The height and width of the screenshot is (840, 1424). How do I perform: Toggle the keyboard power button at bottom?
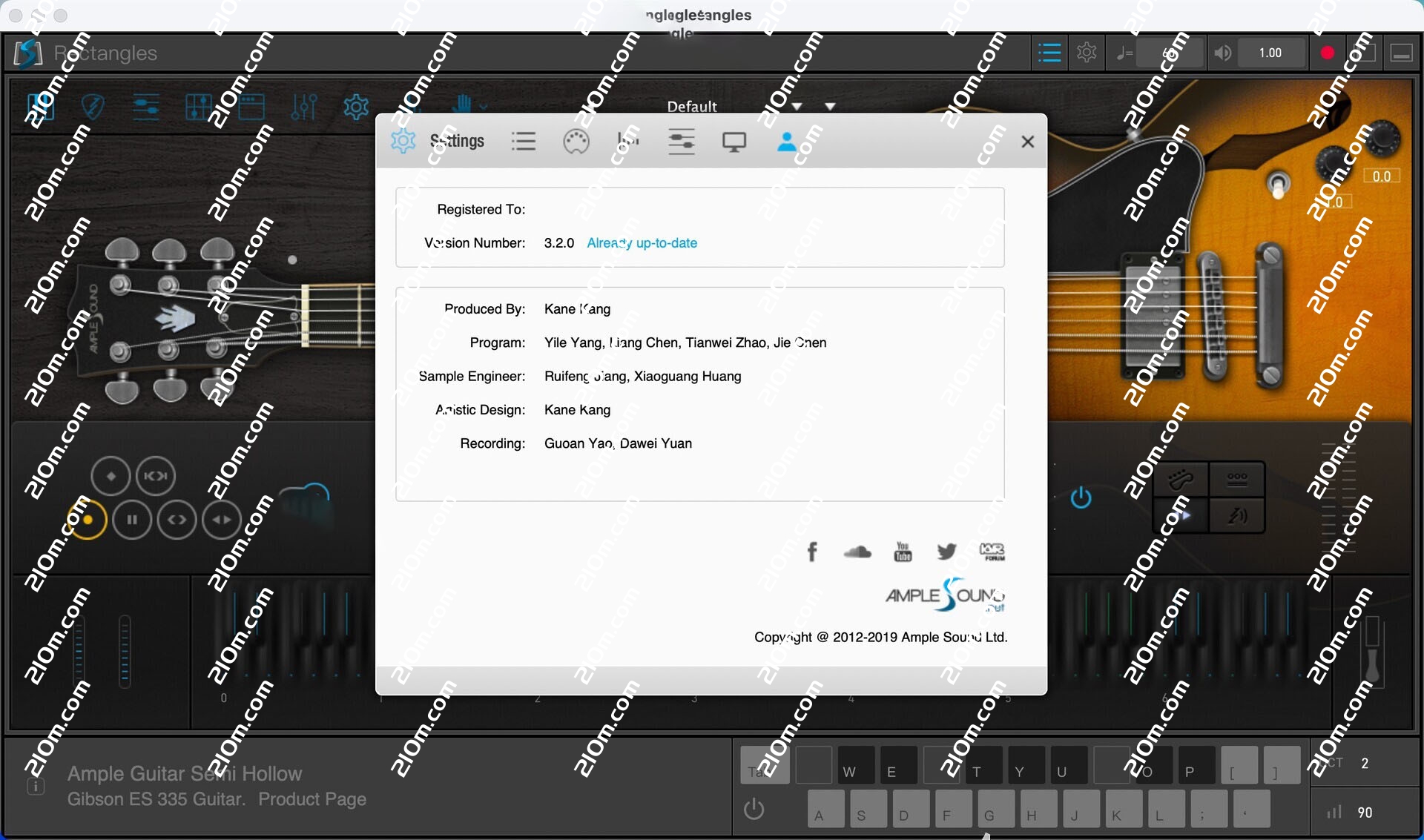pos(754,809)
